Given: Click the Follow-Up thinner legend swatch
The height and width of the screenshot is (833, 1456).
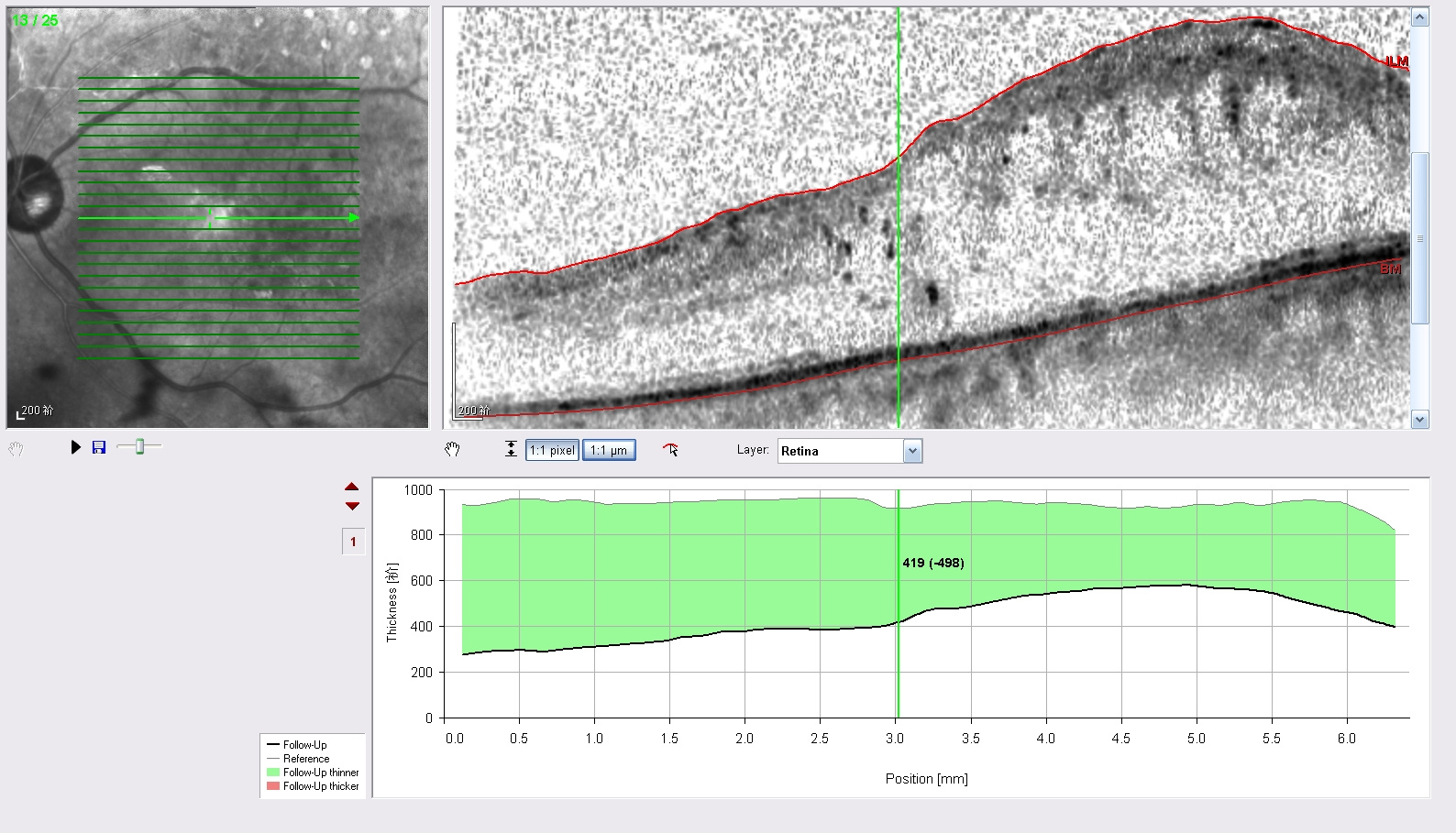Looking at the screenshot, I should point(273,773).
